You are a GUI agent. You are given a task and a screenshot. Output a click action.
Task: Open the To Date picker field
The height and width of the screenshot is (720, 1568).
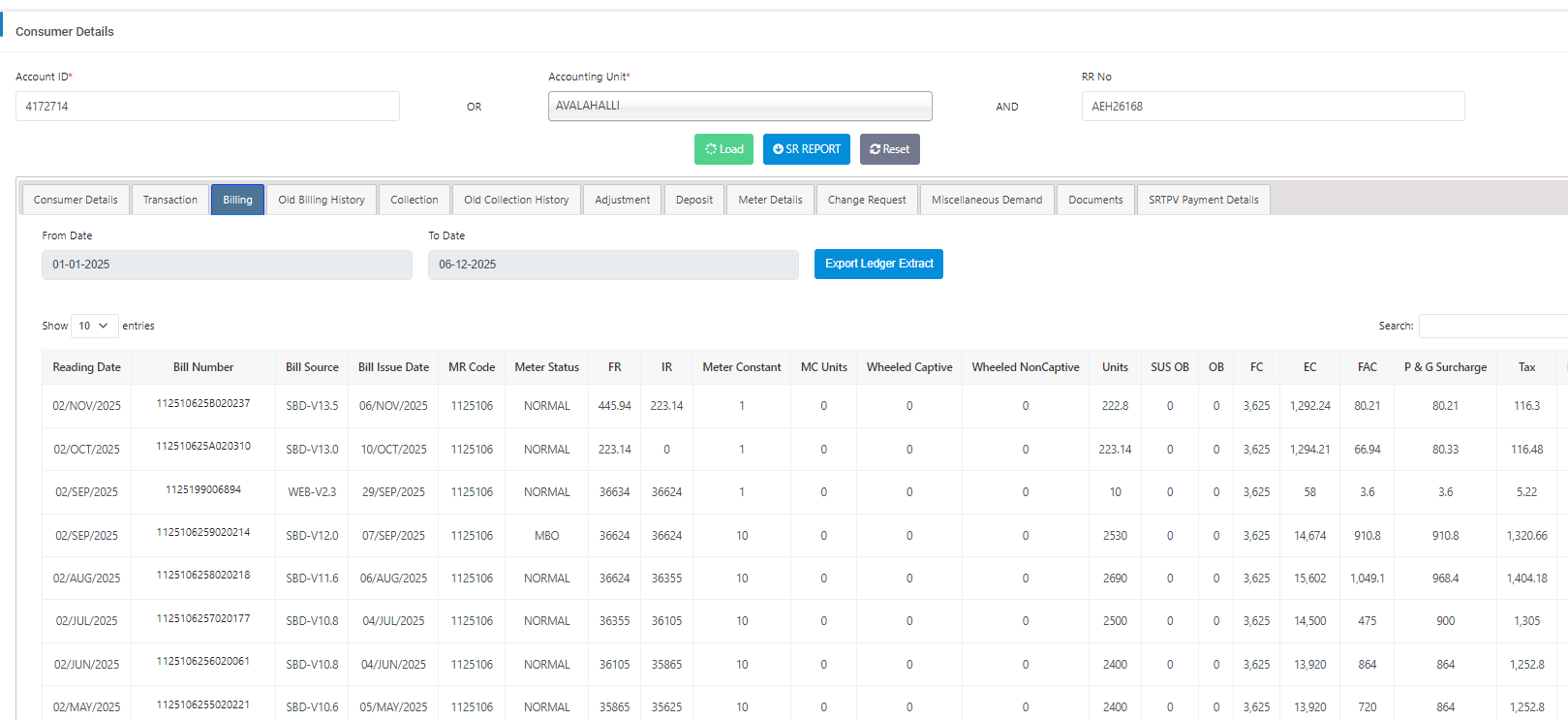(612, 265)
